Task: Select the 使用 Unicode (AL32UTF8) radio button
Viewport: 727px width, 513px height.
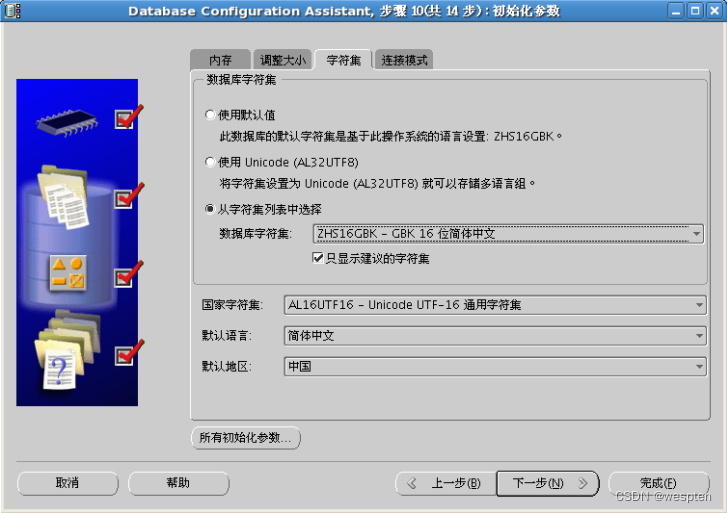Action: [x=210, y=162]
